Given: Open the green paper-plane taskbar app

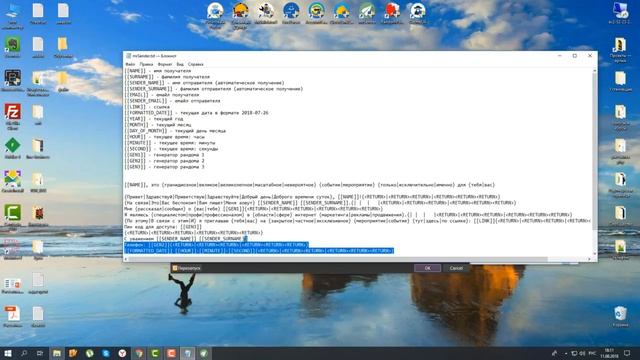Looking at the screenshot, I should coord(204,353).
